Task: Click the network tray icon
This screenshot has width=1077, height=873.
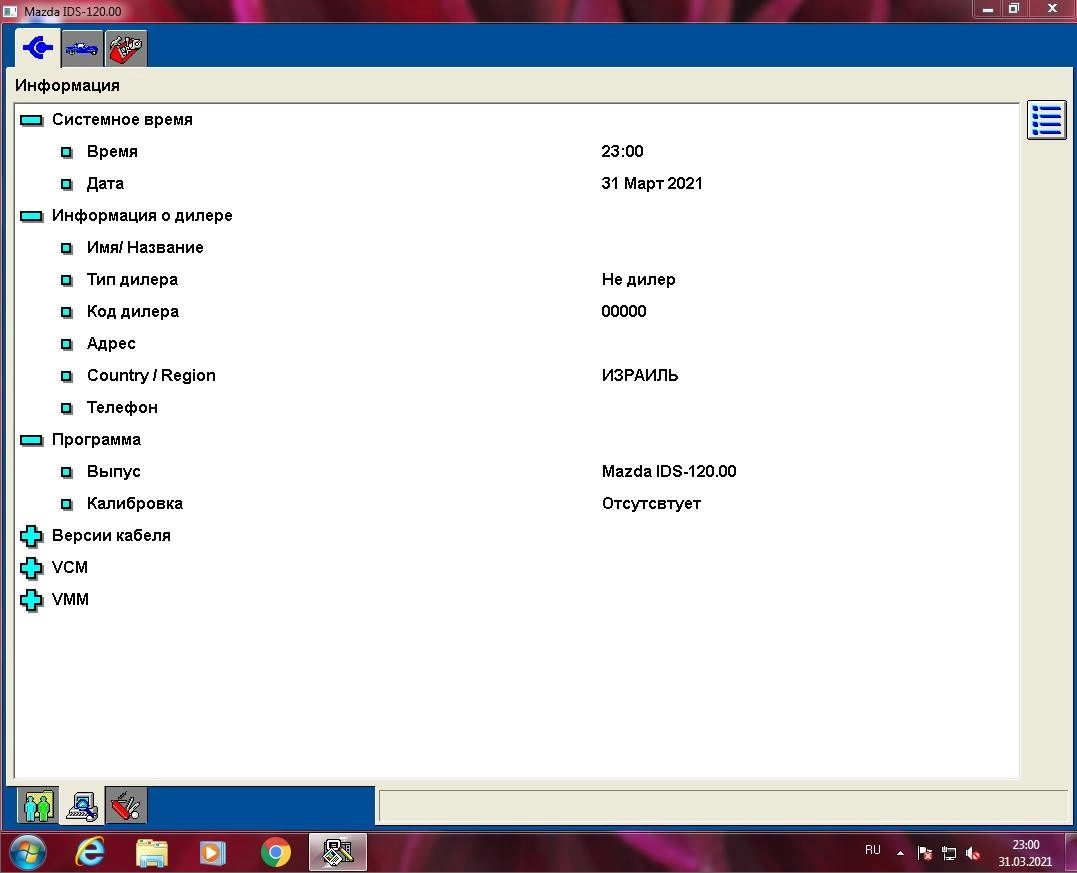Action: click(949, 853)
